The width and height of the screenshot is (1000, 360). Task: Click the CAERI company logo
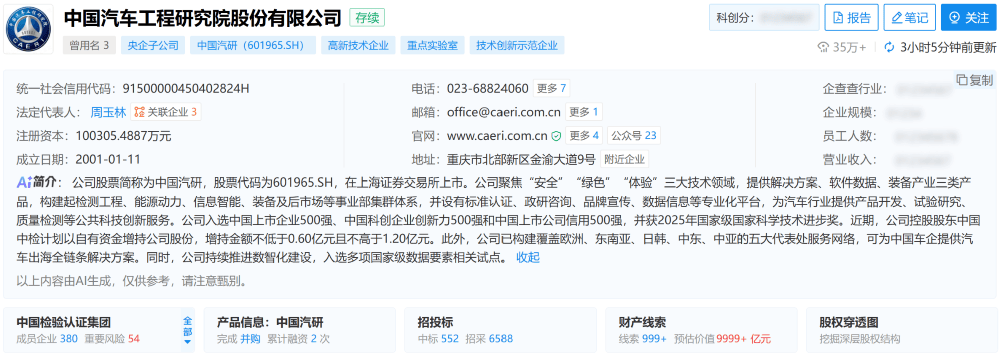tap(28, 28)
